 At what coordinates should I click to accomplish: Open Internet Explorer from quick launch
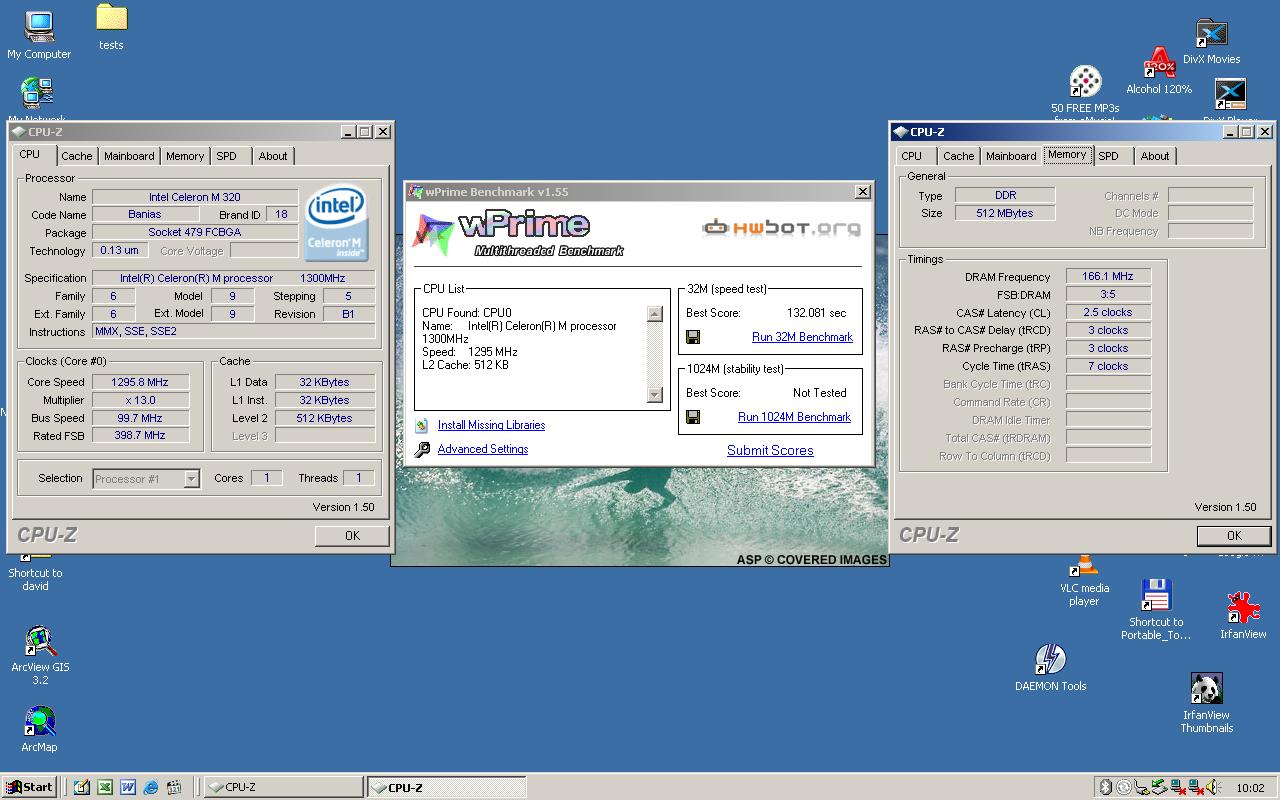(x=151, y=787)
